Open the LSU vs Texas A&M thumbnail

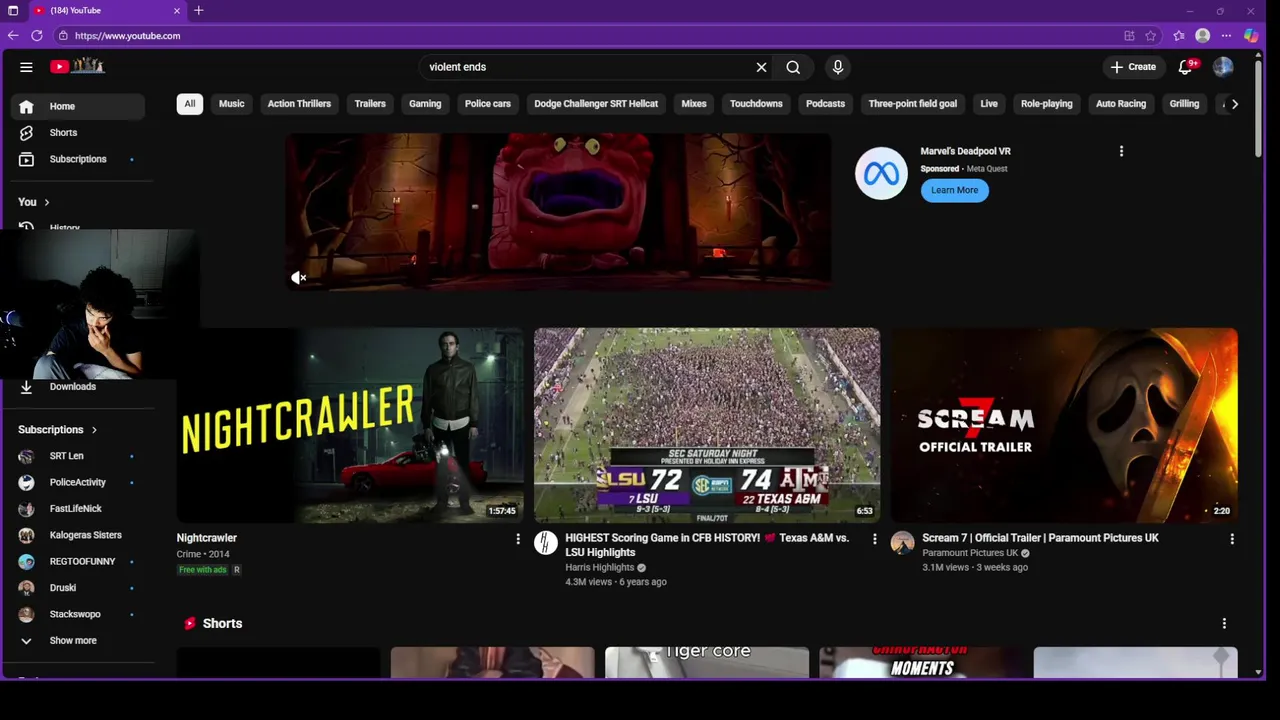click(x=707, y=425)
